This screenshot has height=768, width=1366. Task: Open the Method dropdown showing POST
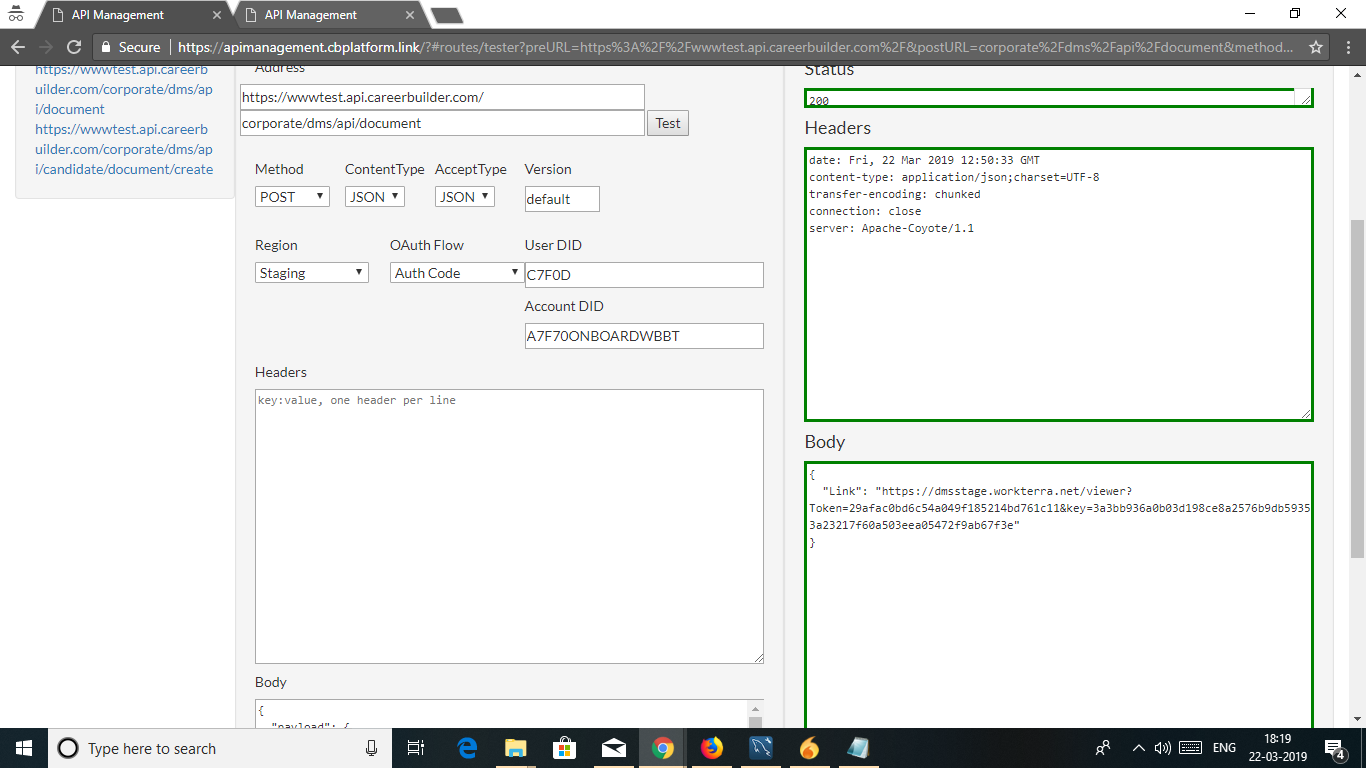292,197
